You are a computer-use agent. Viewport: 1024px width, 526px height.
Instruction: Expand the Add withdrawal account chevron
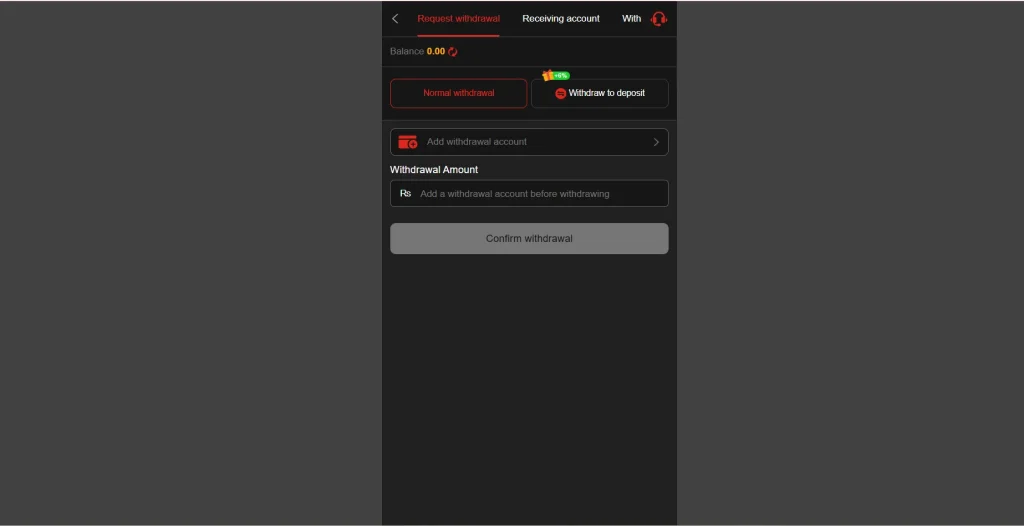pyautogui.click(x=656, y=142)
